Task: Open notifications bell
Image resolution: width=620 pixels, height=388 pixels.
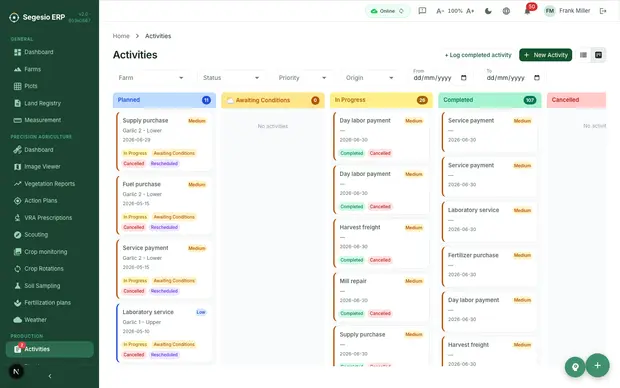Action: [x=527, y=11]
